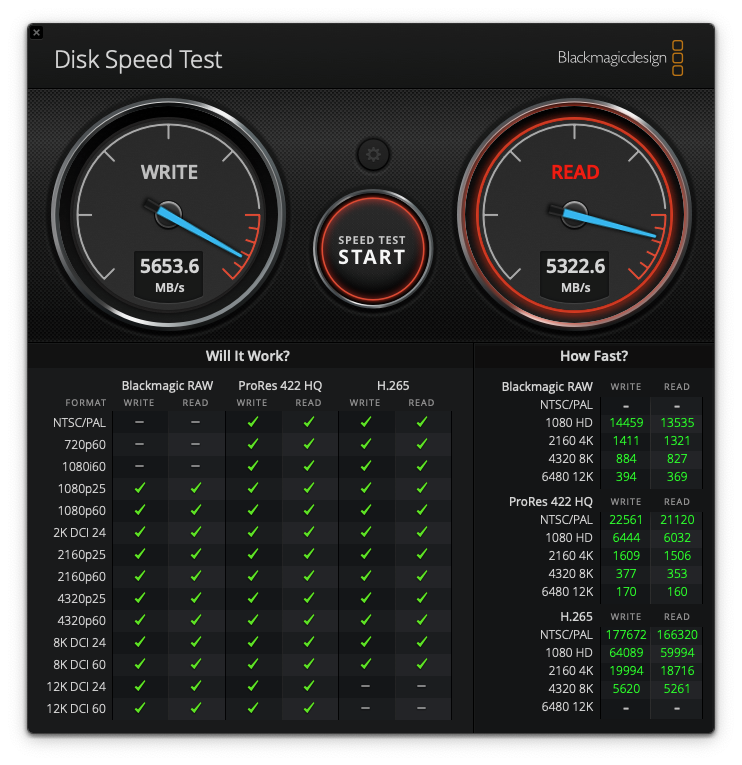The height and width of the screenshot is (765, 742).
Task: Click value 353 for ProRes 4320 8K read
Action: click(677, 574)
